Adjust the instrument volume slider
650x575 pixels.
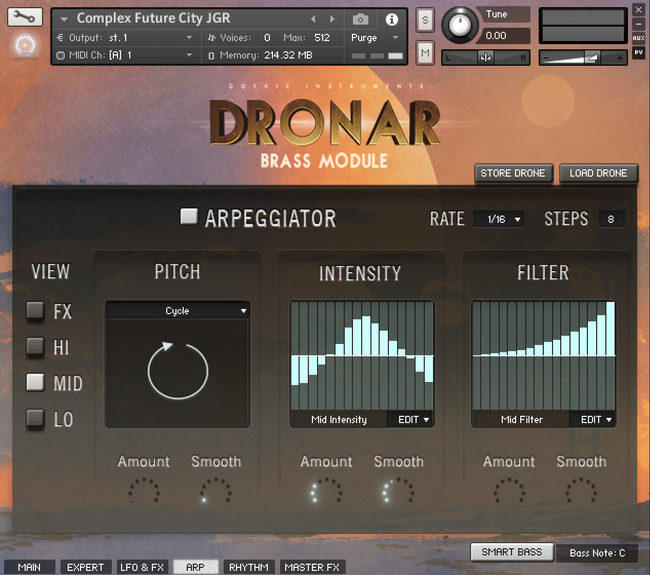point(582,58)
